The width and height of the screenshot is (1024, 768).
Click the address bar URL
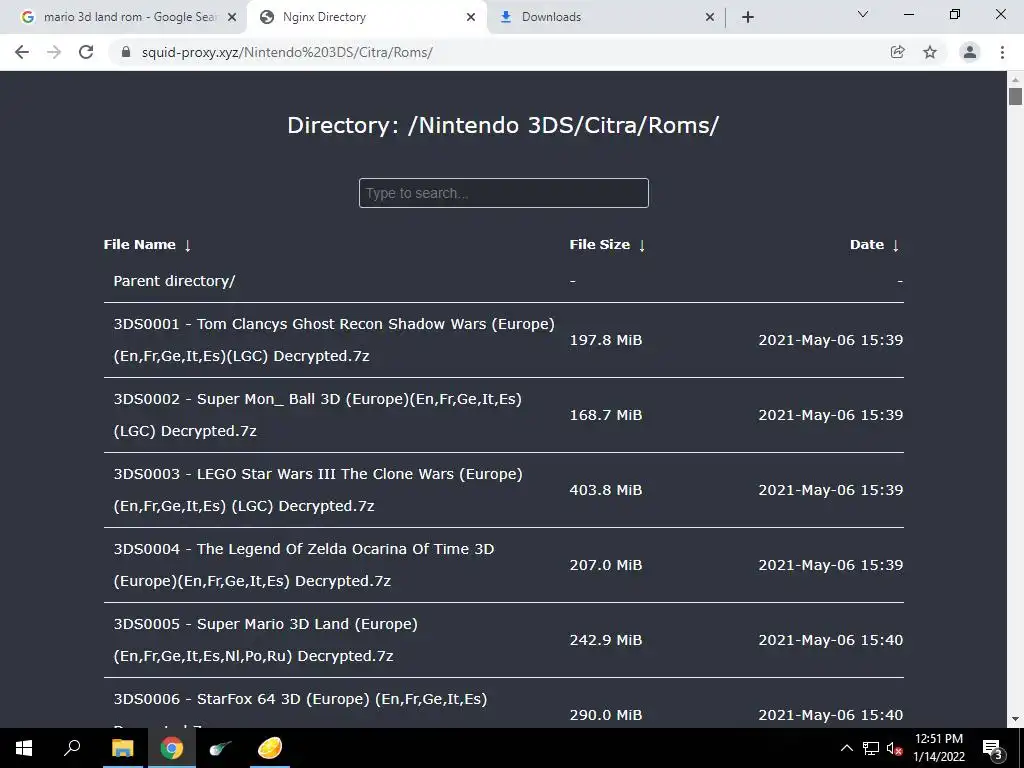click(287, 52)
